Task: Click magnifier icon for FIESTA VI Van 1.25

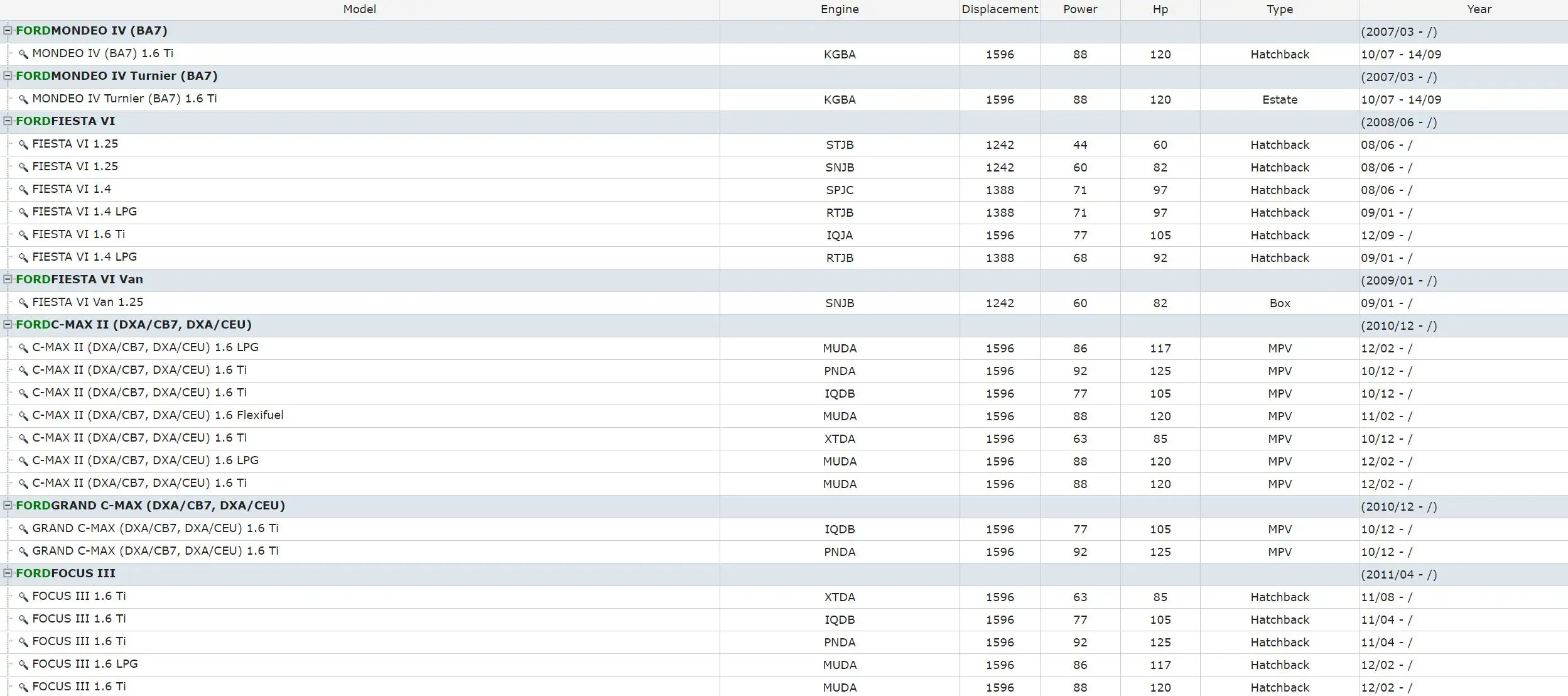Action: (x=23, y=303)
